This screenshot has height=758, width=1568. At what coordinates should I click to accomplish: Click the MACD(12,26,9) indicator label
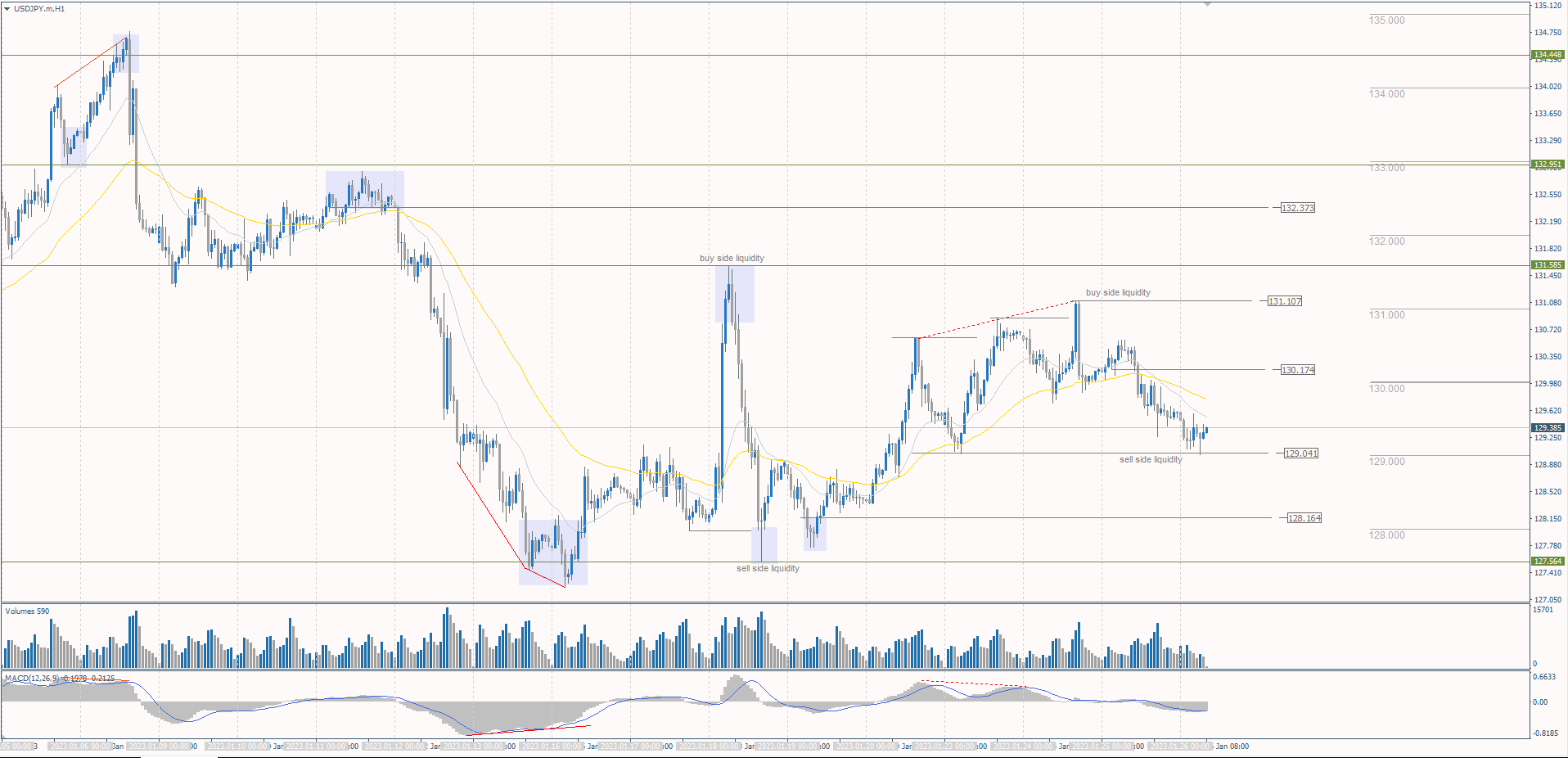(32, 679)
